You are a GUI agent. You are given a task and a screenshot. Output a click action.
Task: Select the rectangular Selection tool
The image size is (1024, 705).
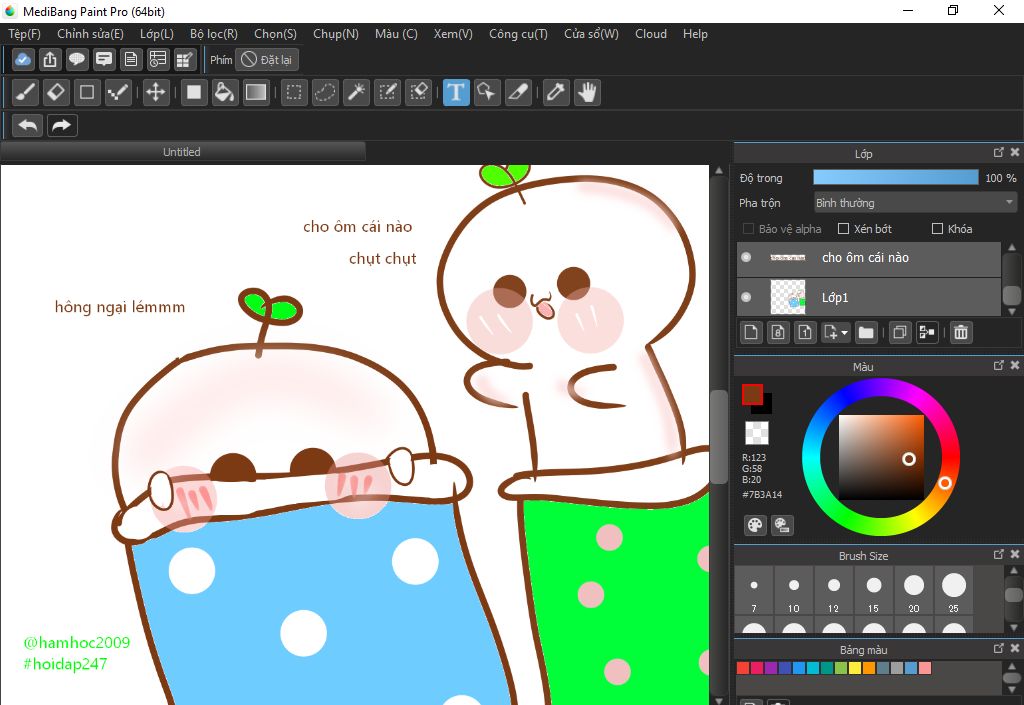[x=294, y=93]
